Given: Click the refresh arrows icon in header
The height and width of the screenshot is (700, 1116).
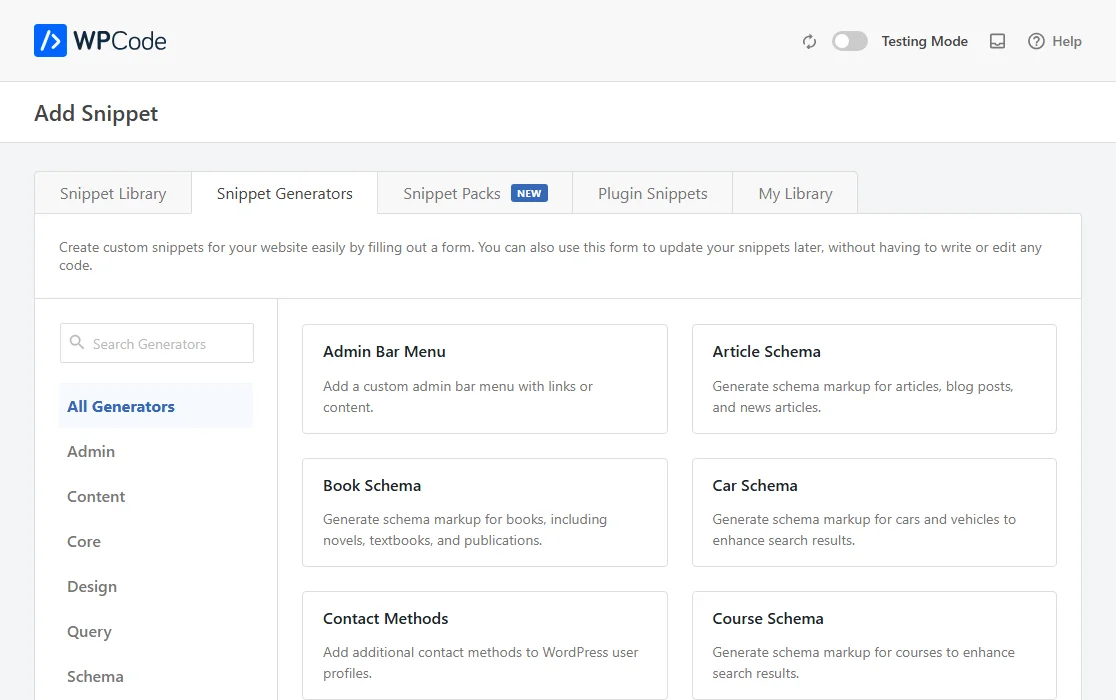Looking at the screenshot, I should 809,42.
